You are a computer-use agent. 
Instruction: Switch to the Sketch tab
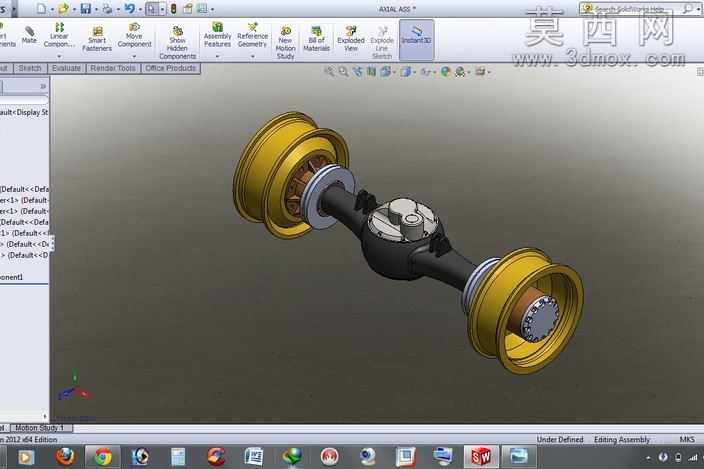pos(30,68)
